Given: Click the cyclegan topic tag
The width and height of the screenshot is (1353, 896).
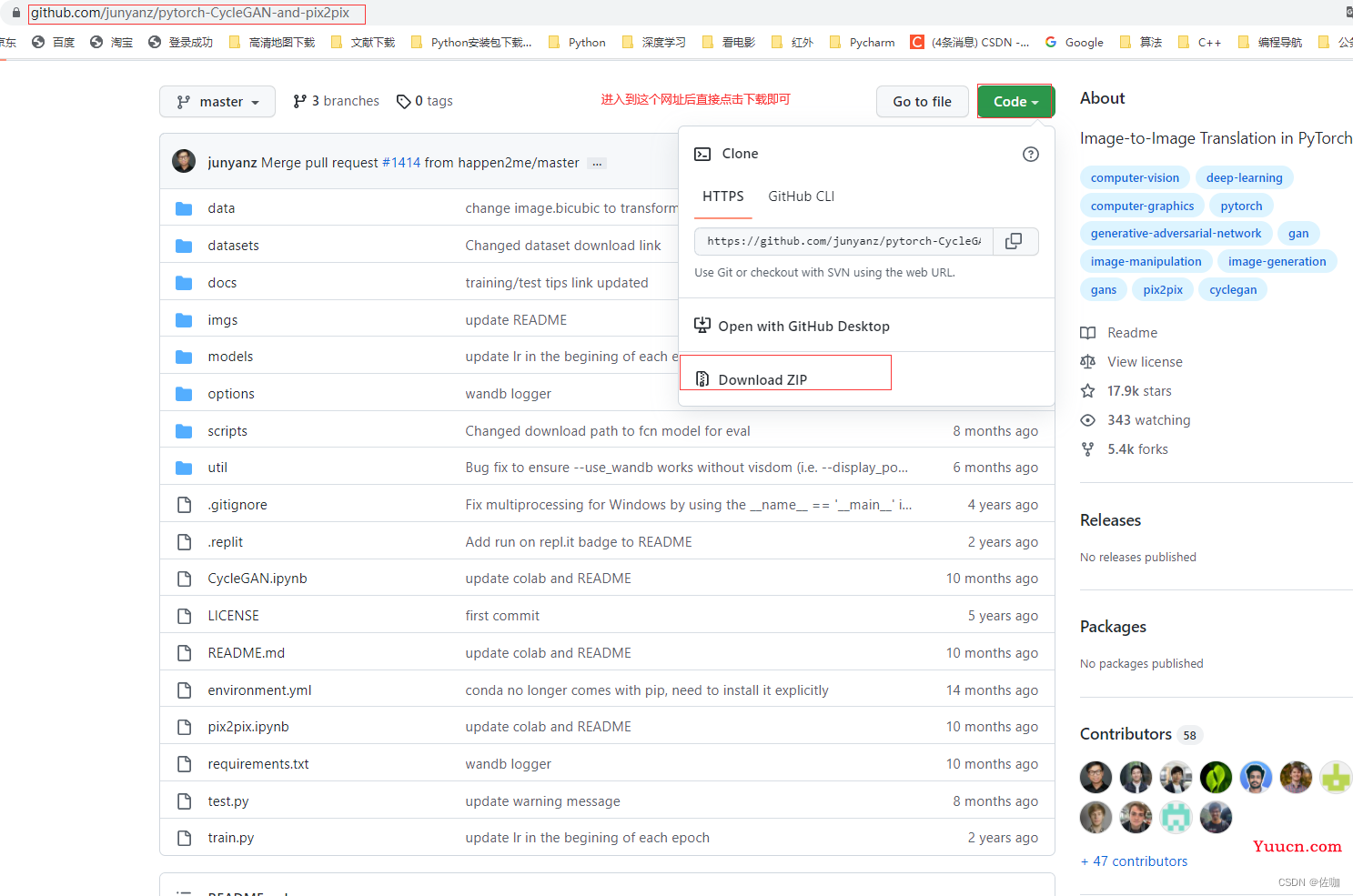Looking at the screenshot, I should click(1233, 290).
